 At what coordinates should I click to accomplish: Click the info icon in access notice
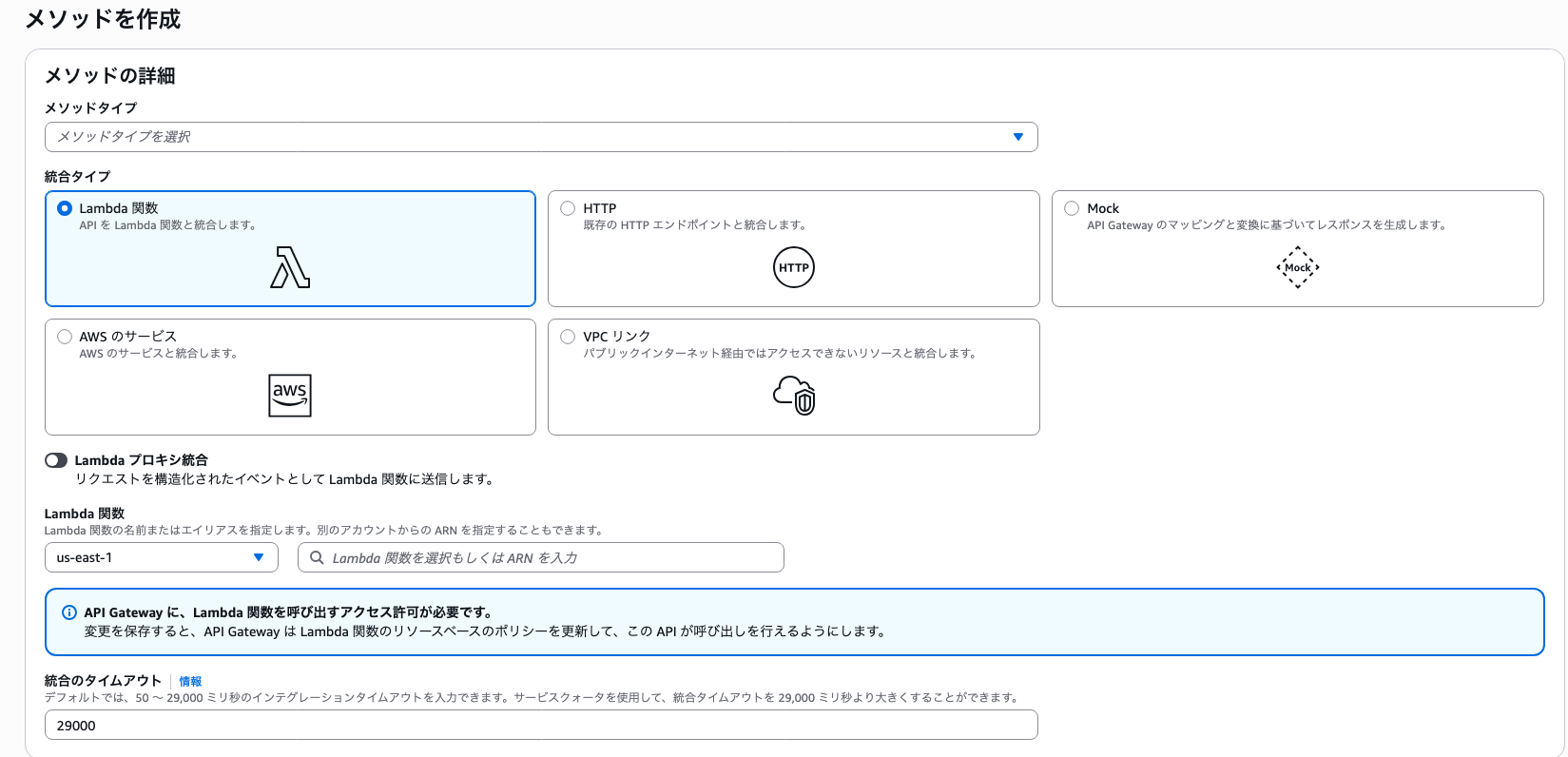point(69,612)
